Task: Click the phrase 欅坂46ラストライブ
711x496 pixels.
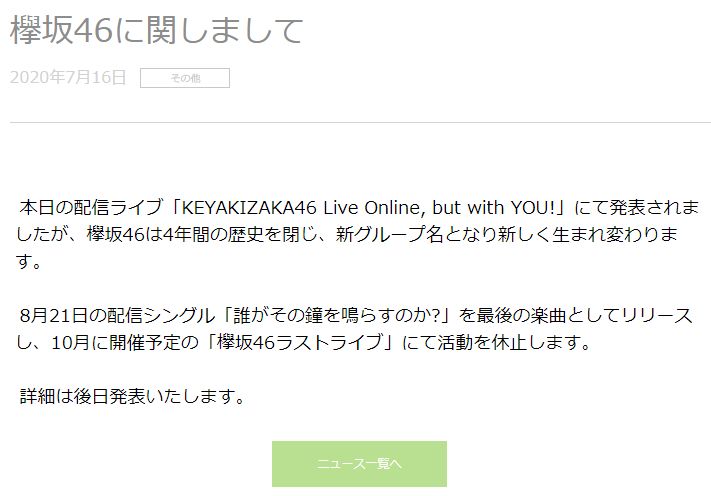Action: coord(300,342)
